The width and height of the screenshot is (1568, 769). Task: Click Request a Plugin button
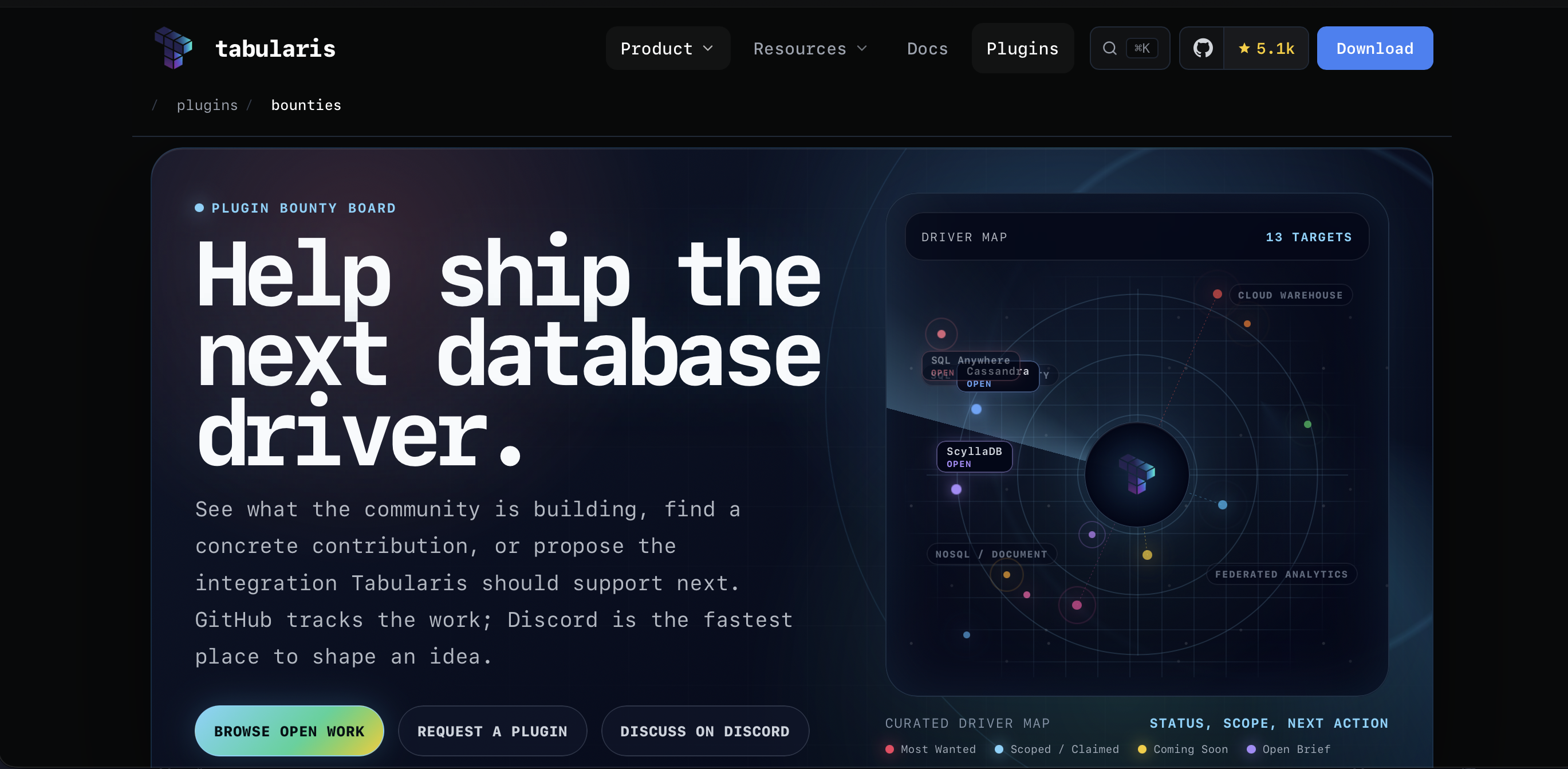[x=492, y=731]
